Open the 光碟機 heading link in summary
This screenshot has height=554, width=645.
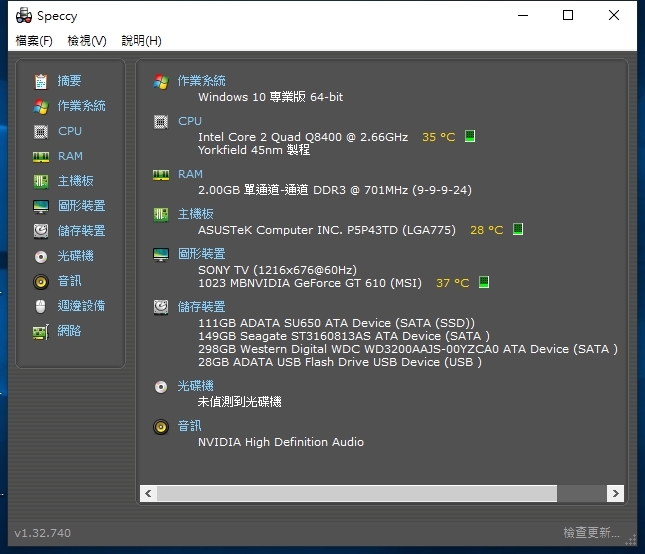196,386
